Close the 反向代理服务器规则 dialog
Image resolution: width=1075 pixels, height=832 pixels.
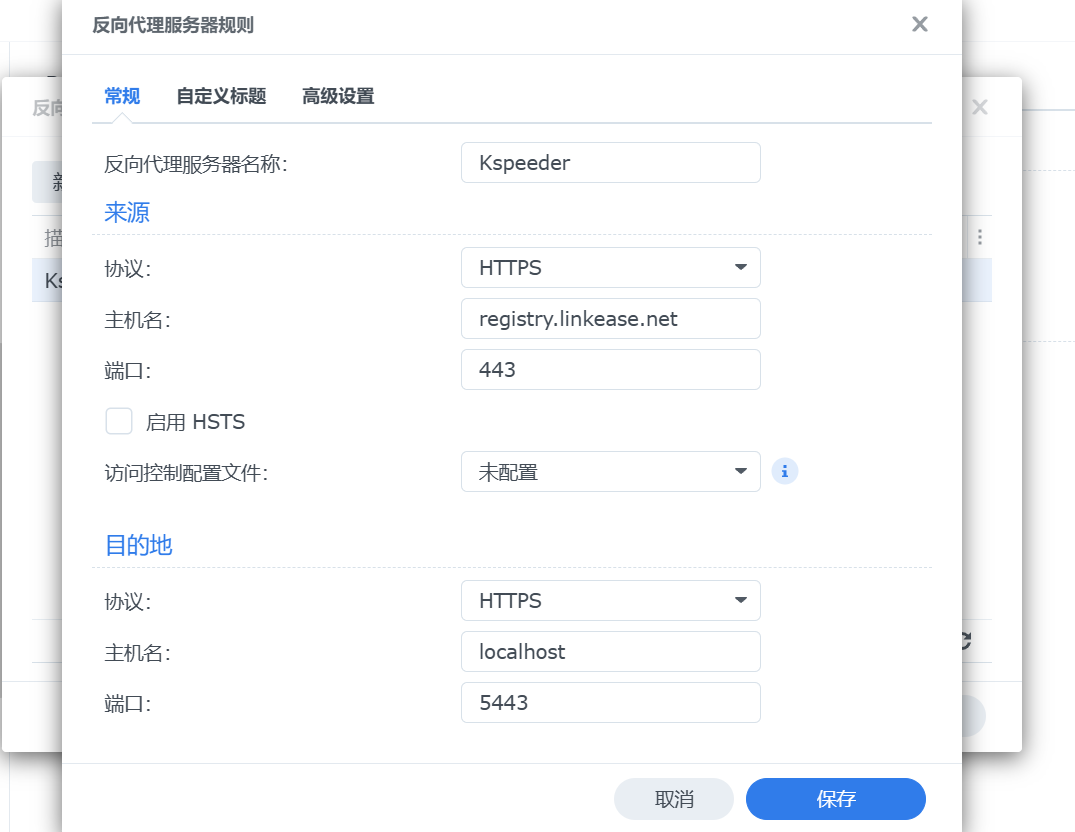click(920, 25)
